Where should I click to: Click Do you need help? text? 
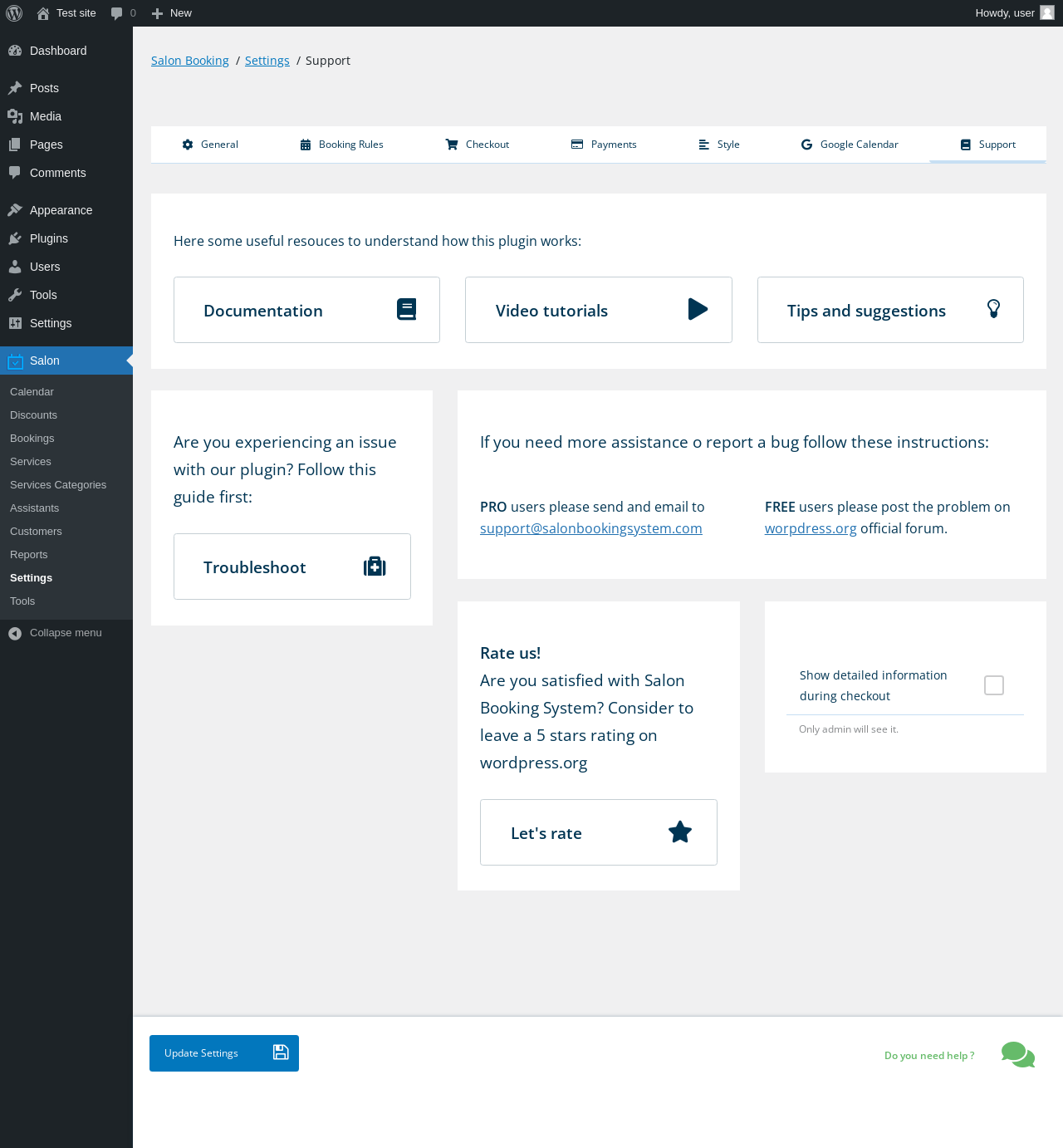[x=929, y=1056]
